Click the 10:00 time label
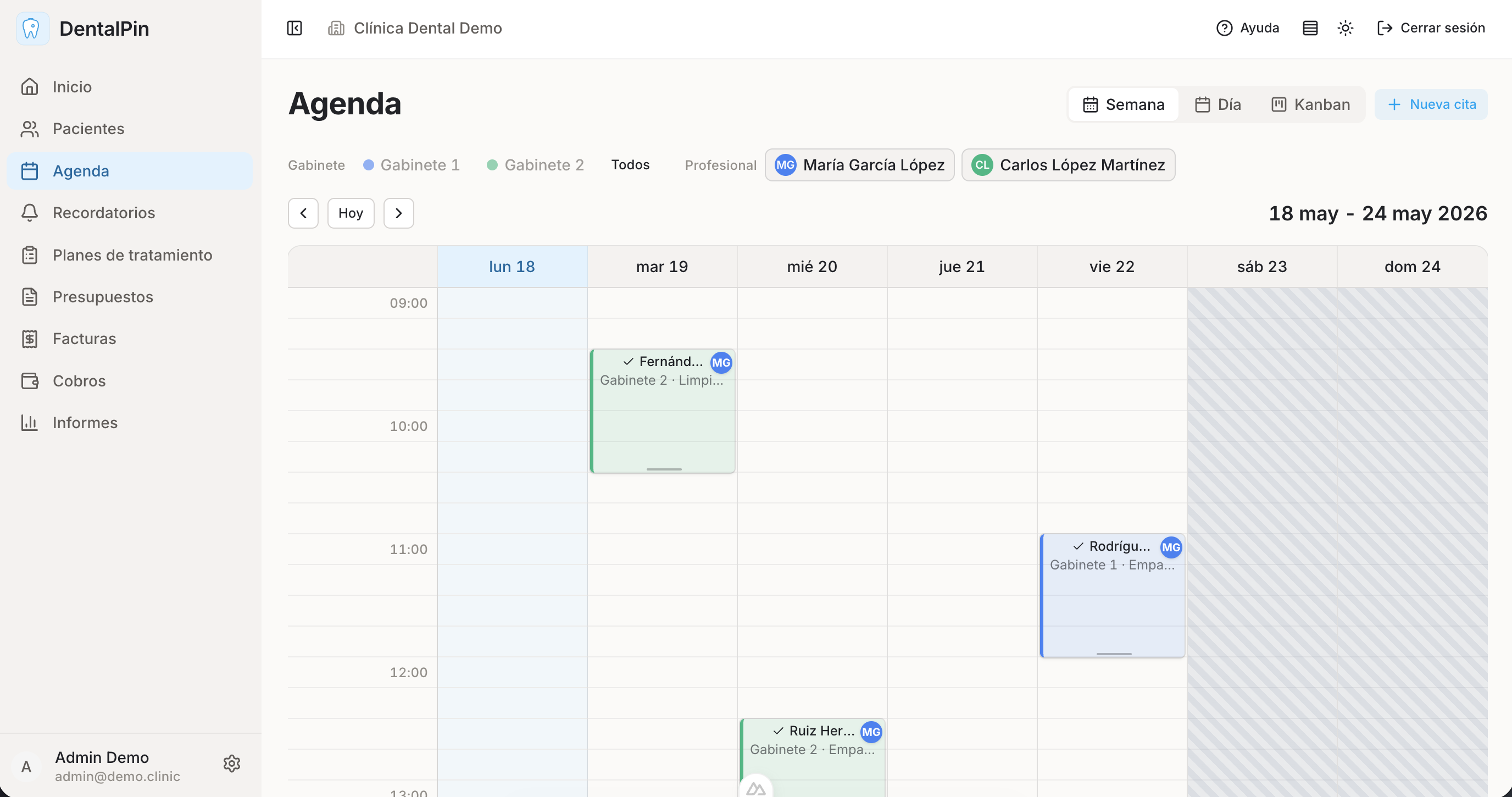The height and width of the screenshot is (797, 1512). point(409,427)
